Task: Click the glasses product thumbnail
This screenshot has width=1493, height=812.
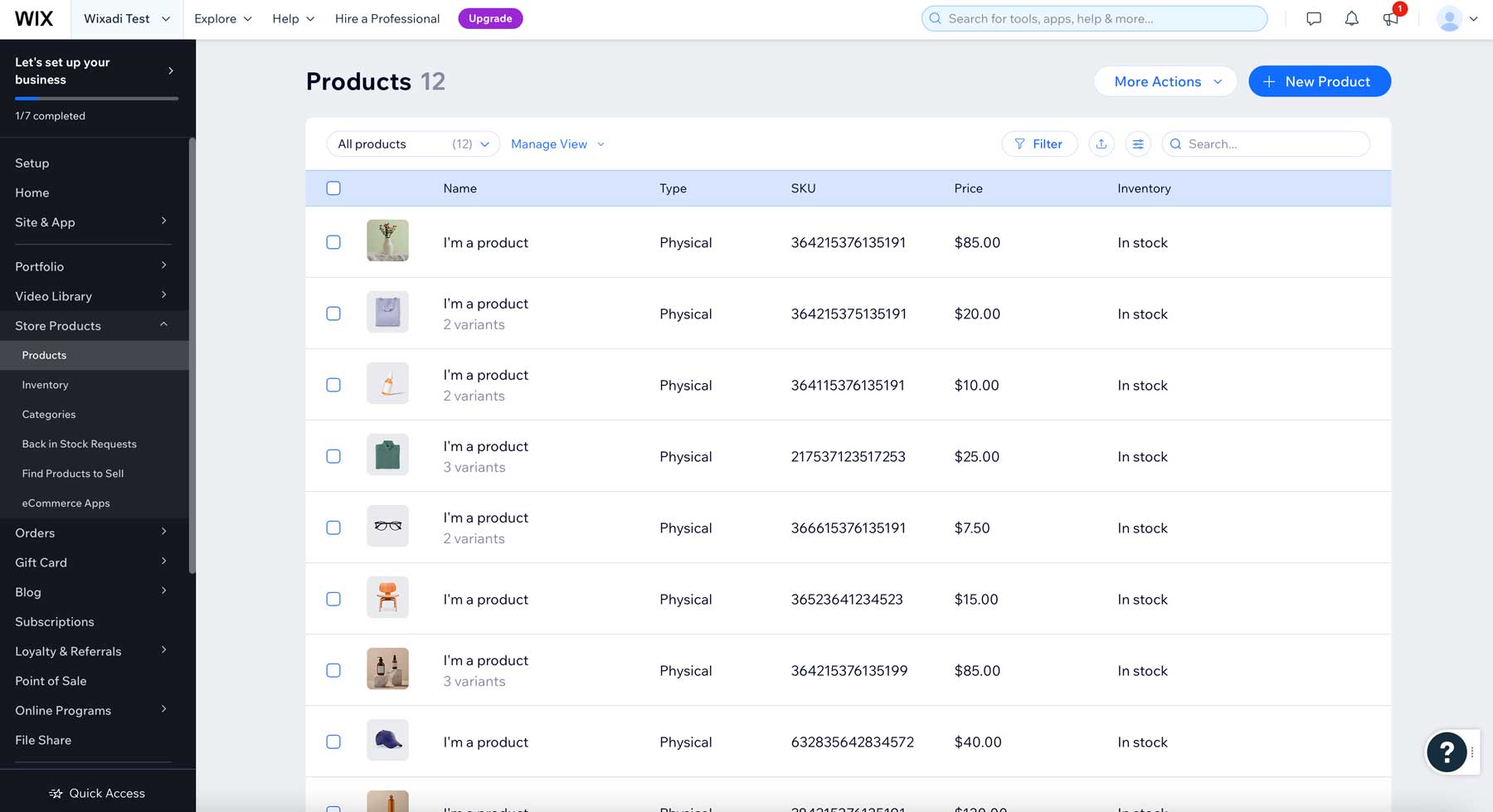Action: point(387,526)
